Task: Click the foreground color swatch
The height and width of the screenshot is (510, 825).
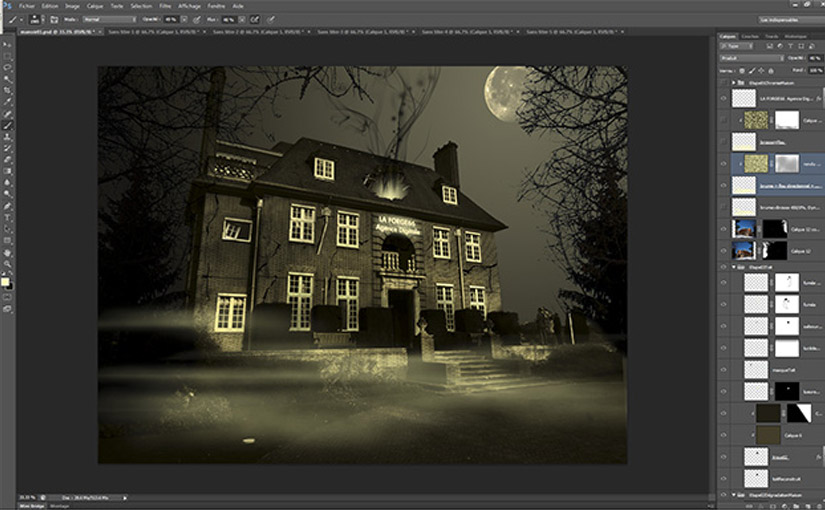Action: (x=5, y=283)
